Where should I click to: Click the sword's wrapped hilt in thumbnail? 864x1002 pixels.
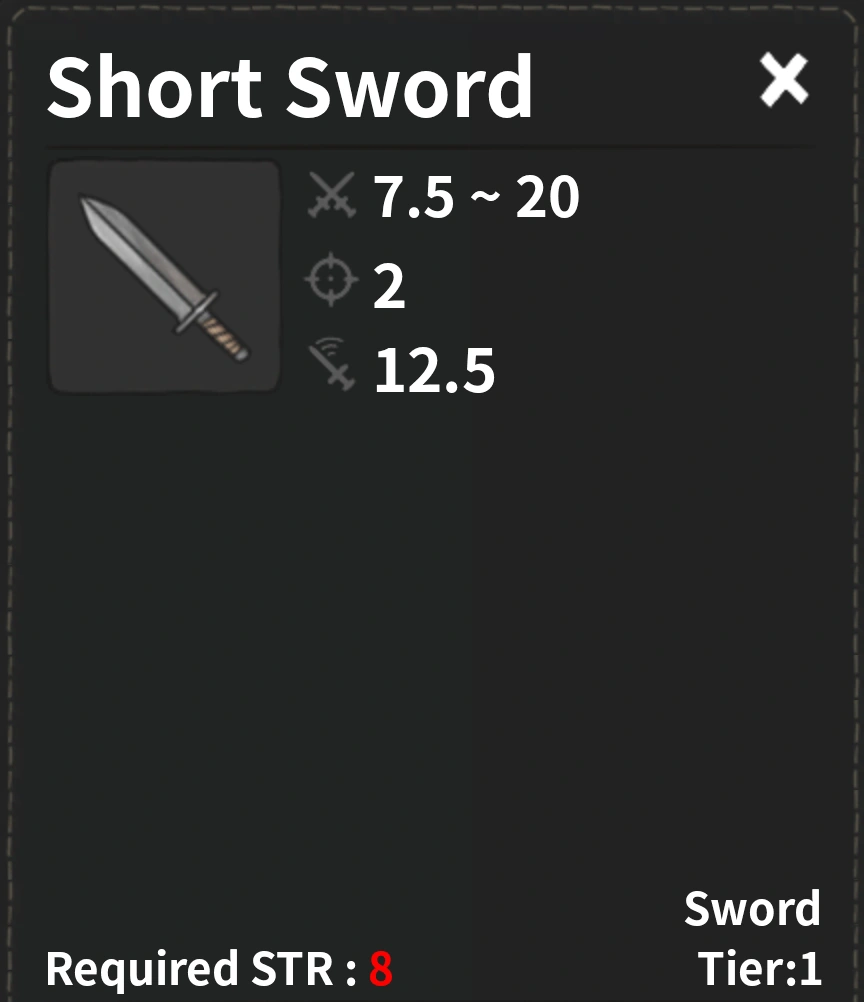click(222, 335)
